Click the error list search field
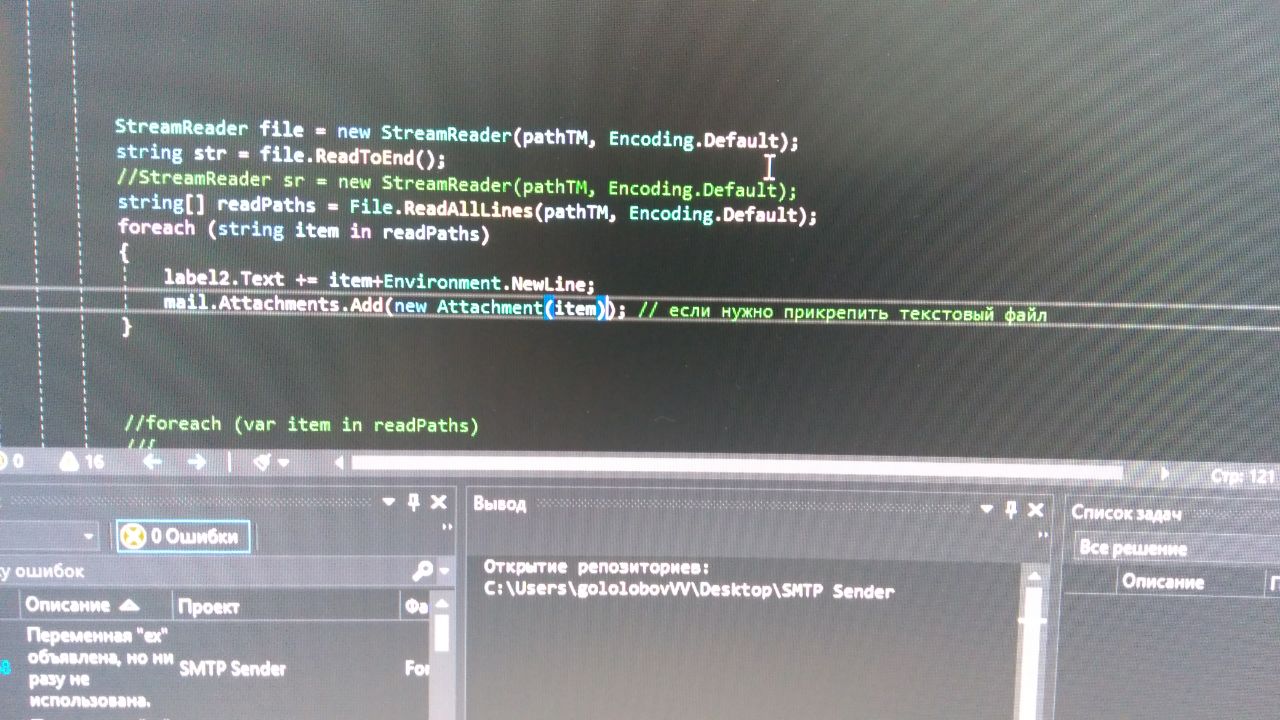Screen dimensions: 1280x720 click(205, 571)
